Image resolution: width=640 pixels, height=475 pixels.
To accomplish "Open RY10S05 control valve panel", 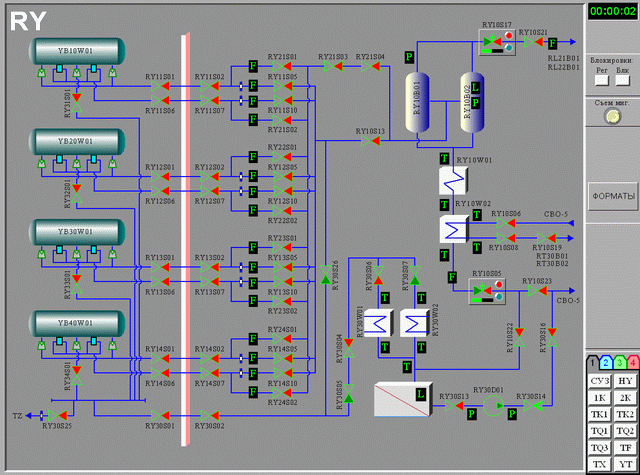I will 487,291.
